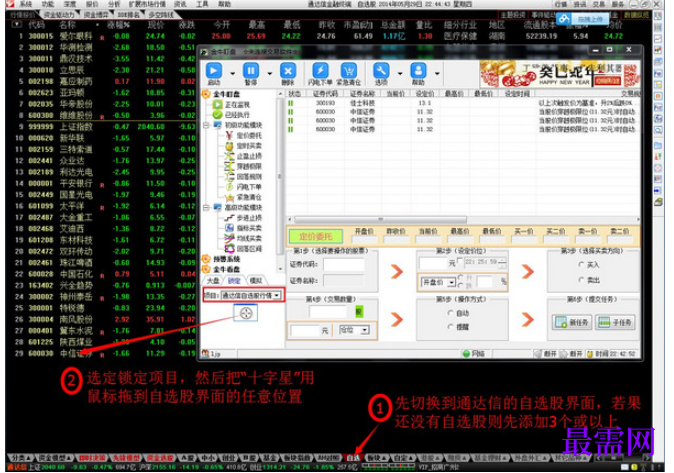Screen dimensions: 674x473
Task: Open the 通达信自选股行情 project dropdown
Action: click(251, 295)
